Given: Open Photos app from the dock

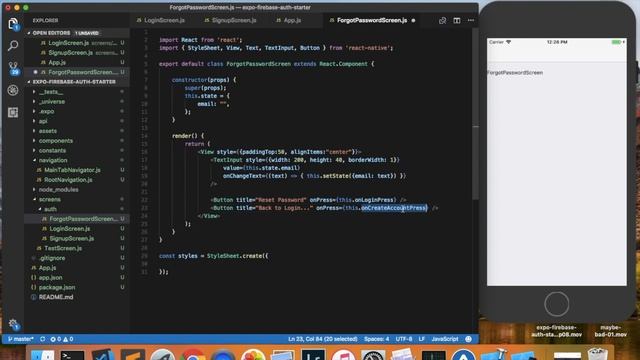Looking at the screenshot, I should tap(253, 355).
